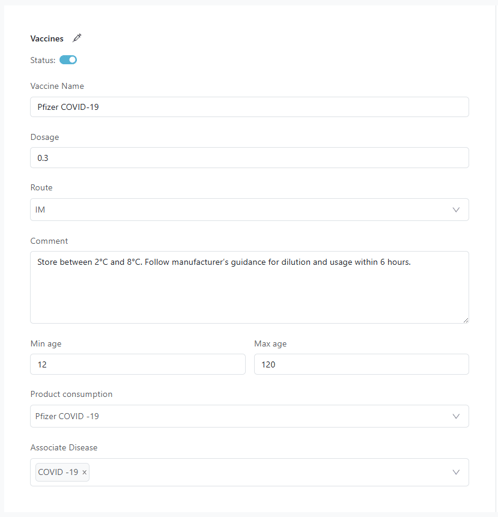This screenshot has height=517, width=498.
Task: Expand the Route dropdown arrow
Action: (456, 210)
